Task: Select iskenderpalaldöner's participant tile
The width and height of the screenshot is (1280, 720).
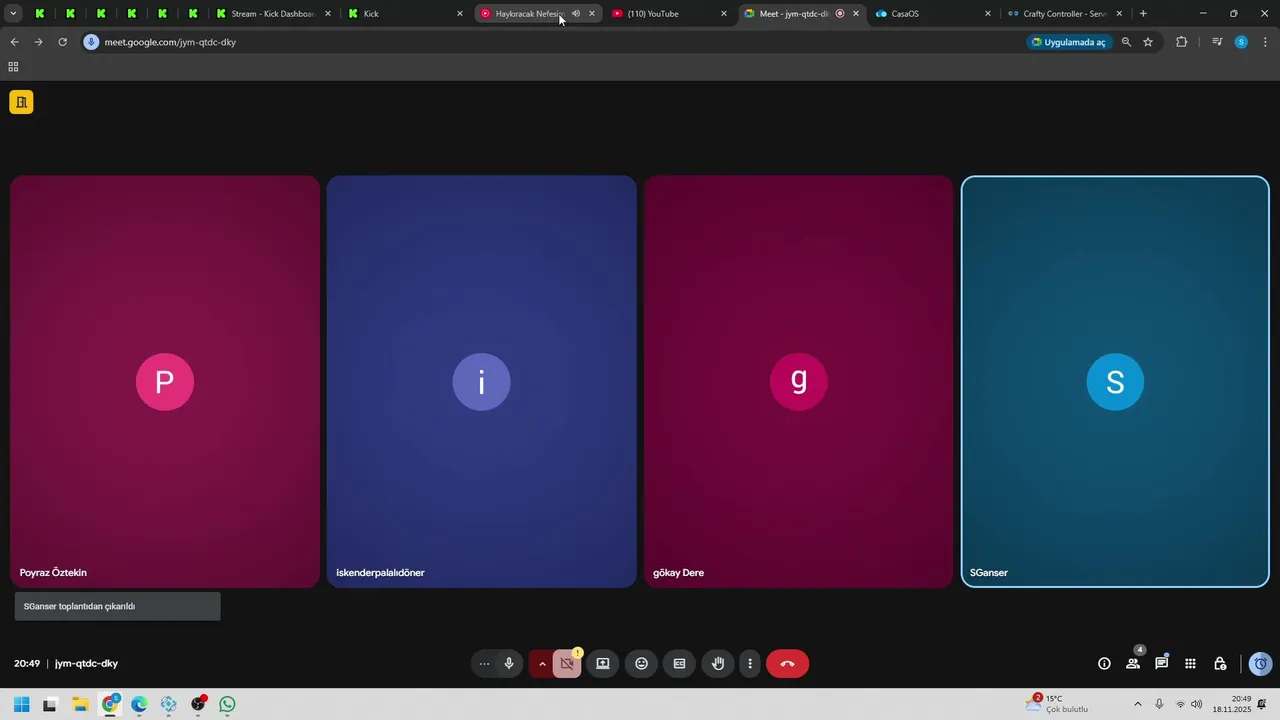Action: [x=481, y=381]
